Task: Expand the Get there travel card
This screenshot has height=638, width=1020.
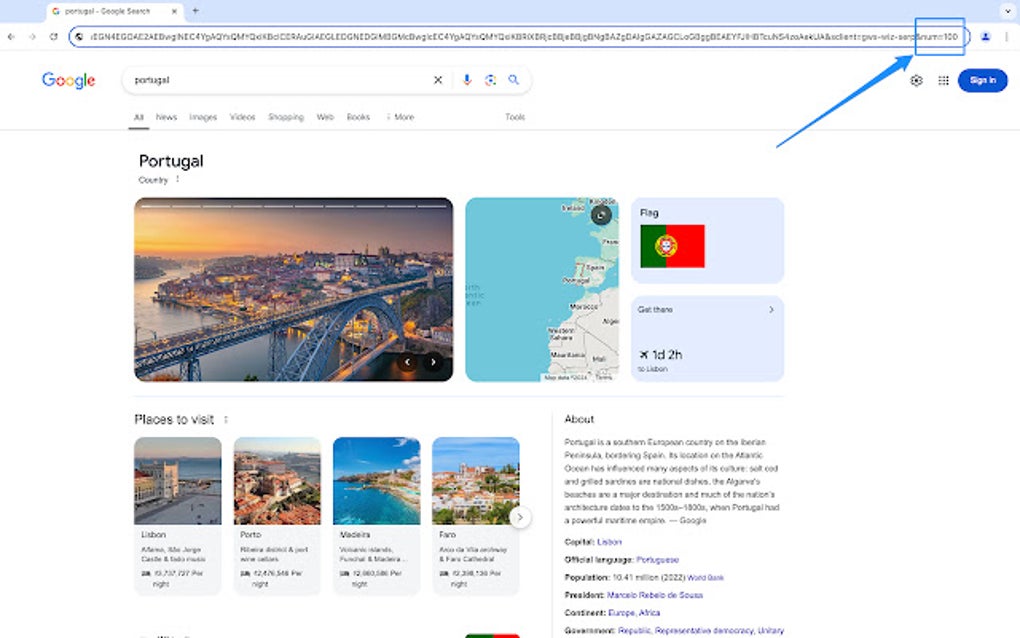Action: point(771,310)
